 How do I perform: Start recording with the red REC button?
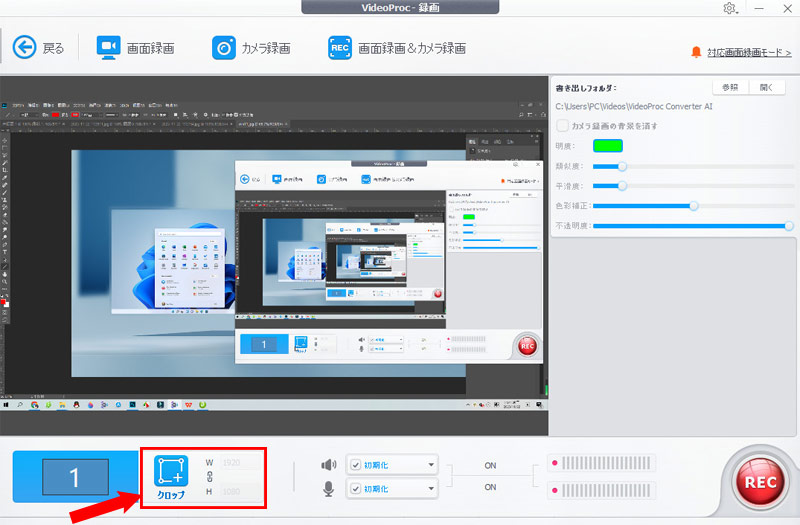760,482
